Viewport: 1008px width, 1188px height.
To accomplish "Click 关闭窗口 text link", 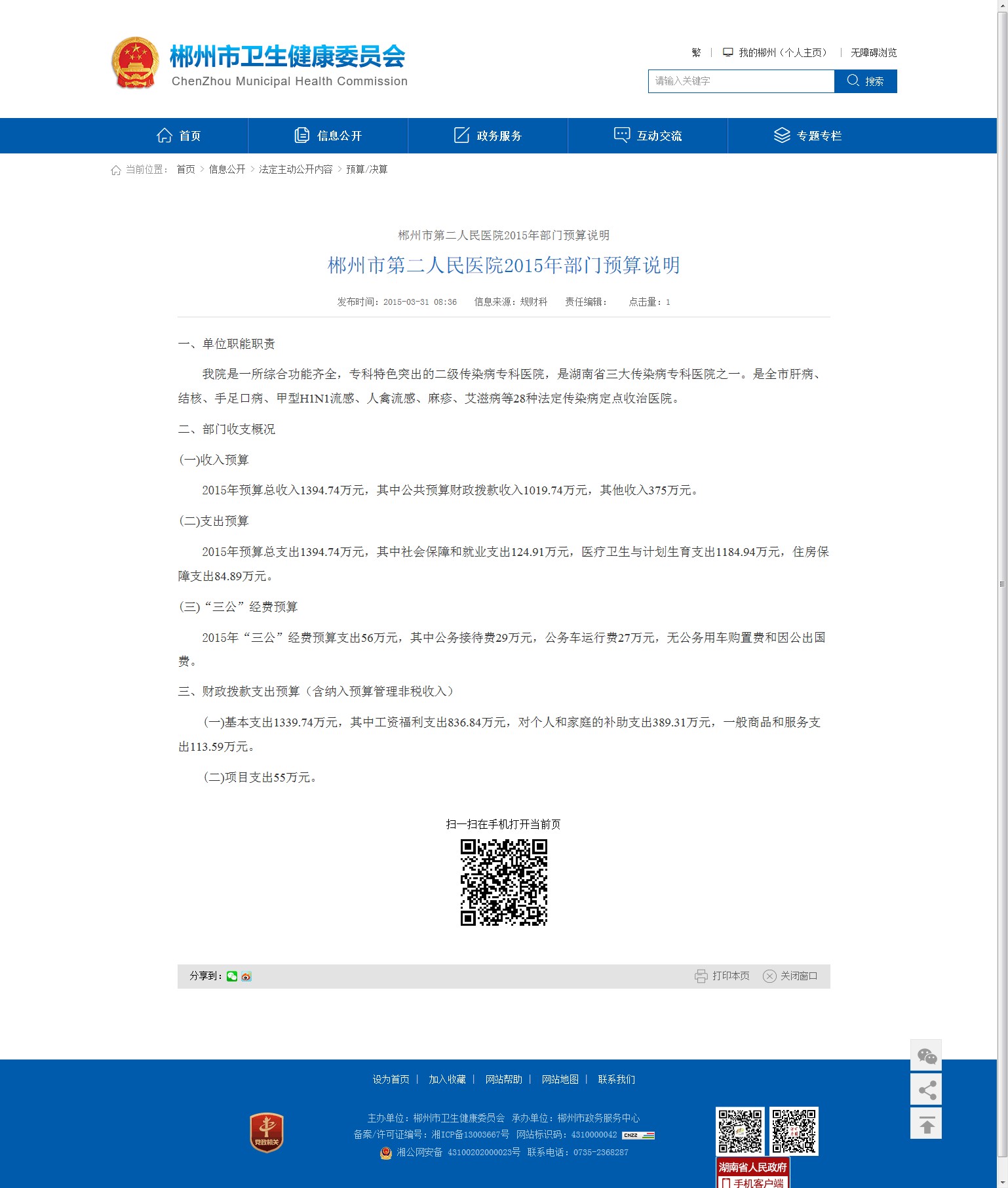I will [x=799, y=976].
